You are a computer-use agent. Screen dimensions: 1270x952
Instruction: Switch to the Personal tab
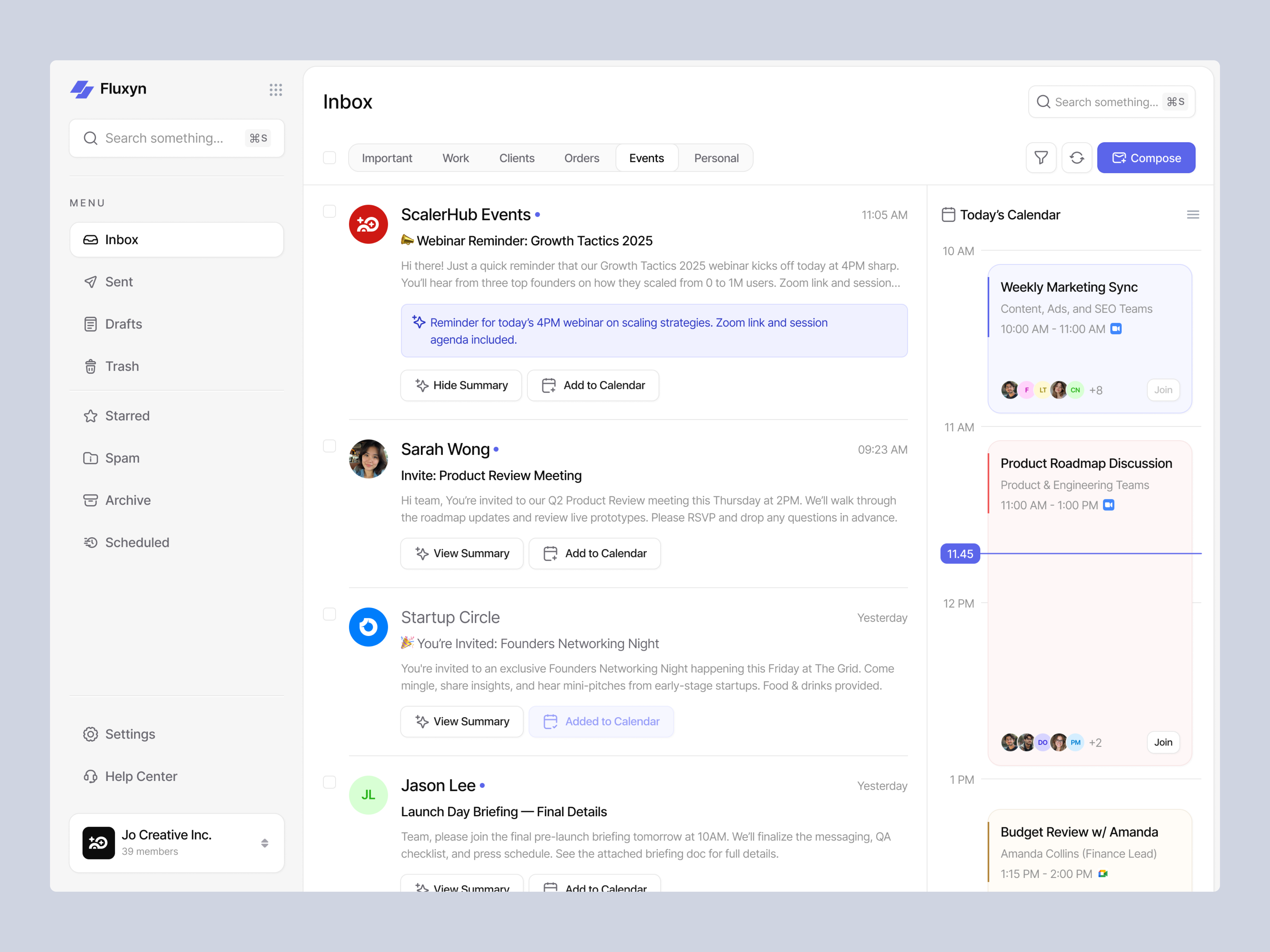[x=716, y=157]
